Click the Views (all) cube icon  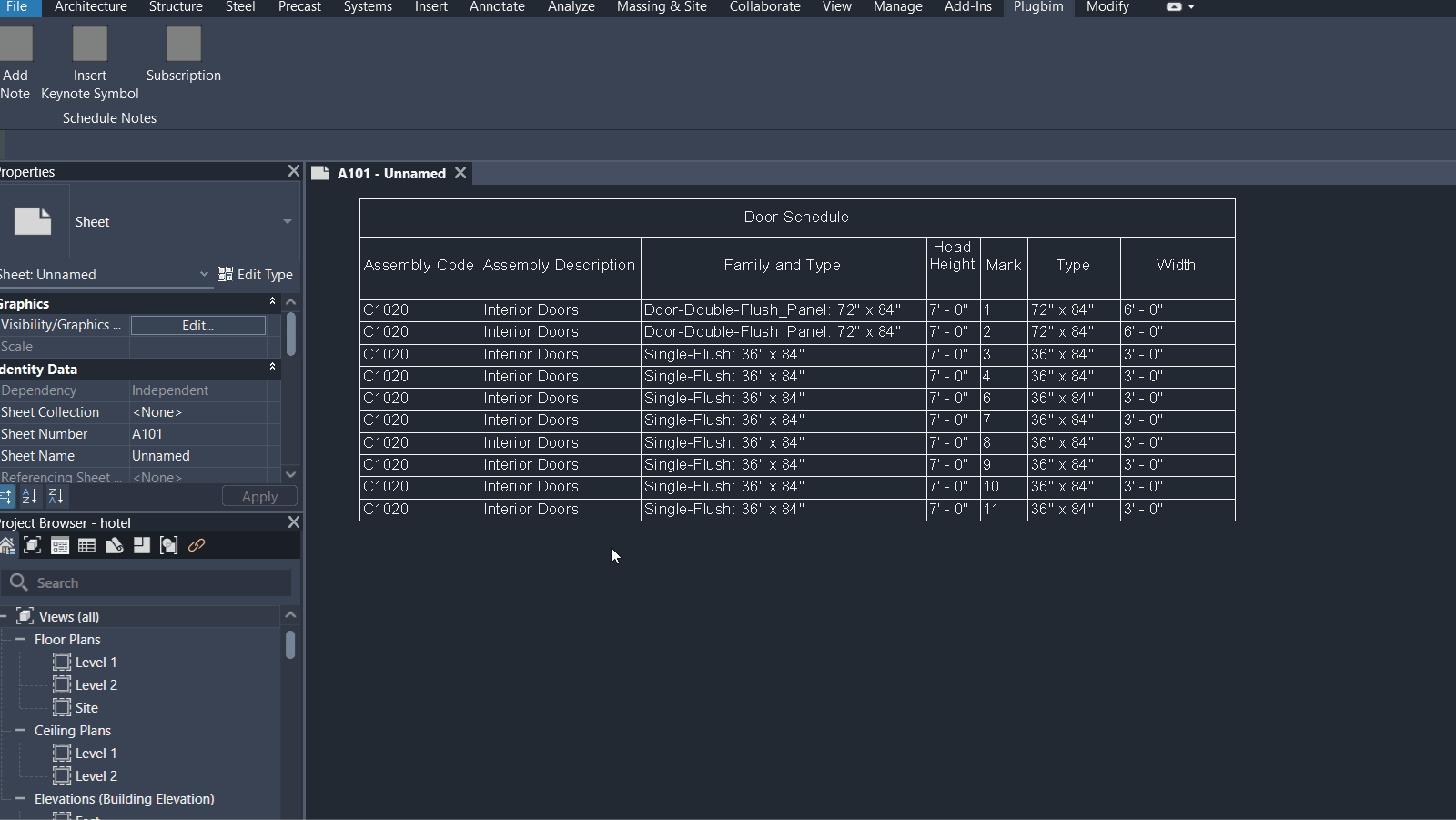pyautogui.click(x=25, y=616)
